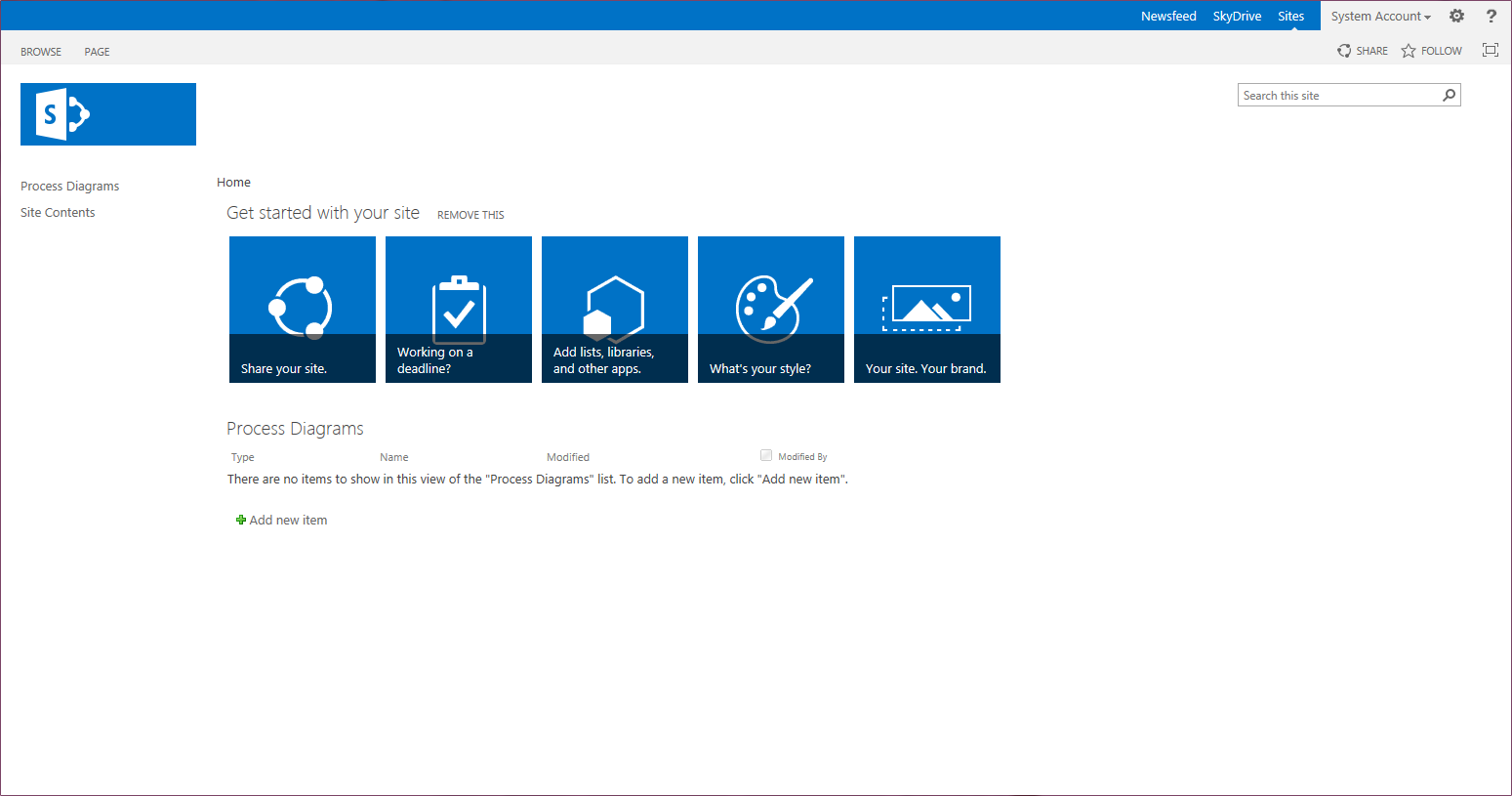This screenshot has width=1512, height=796.
Task: Sort by Name column header
Action: pos(394,457)
